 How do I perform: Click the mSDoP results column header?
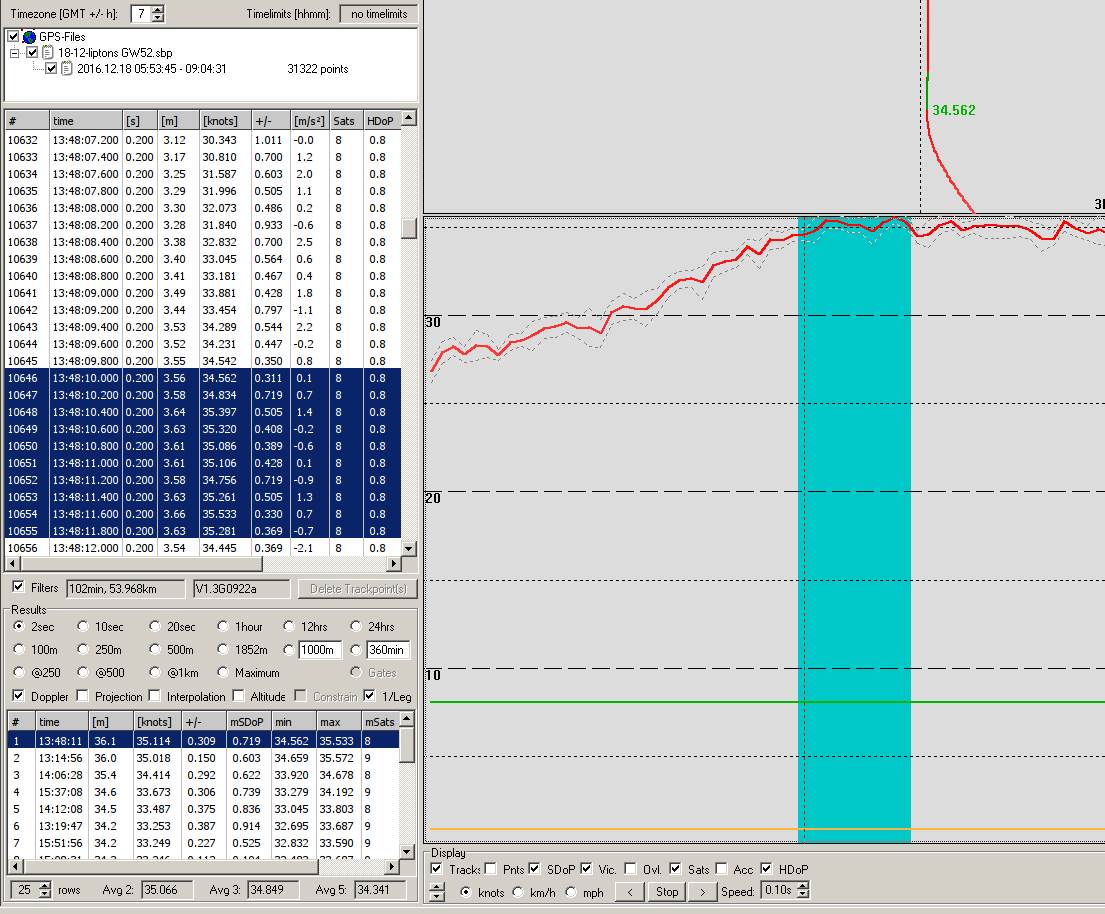(246, 721)
